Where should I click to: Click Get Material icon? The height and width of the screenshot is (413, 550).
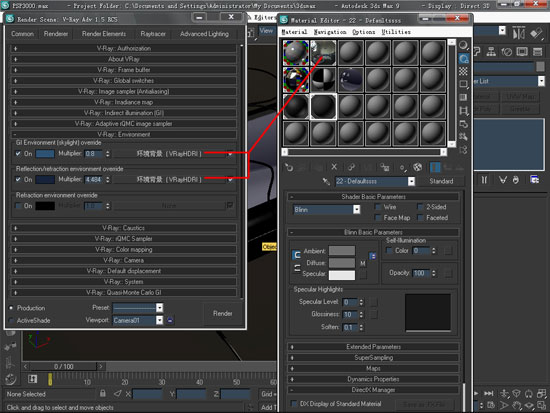point(289,167)
